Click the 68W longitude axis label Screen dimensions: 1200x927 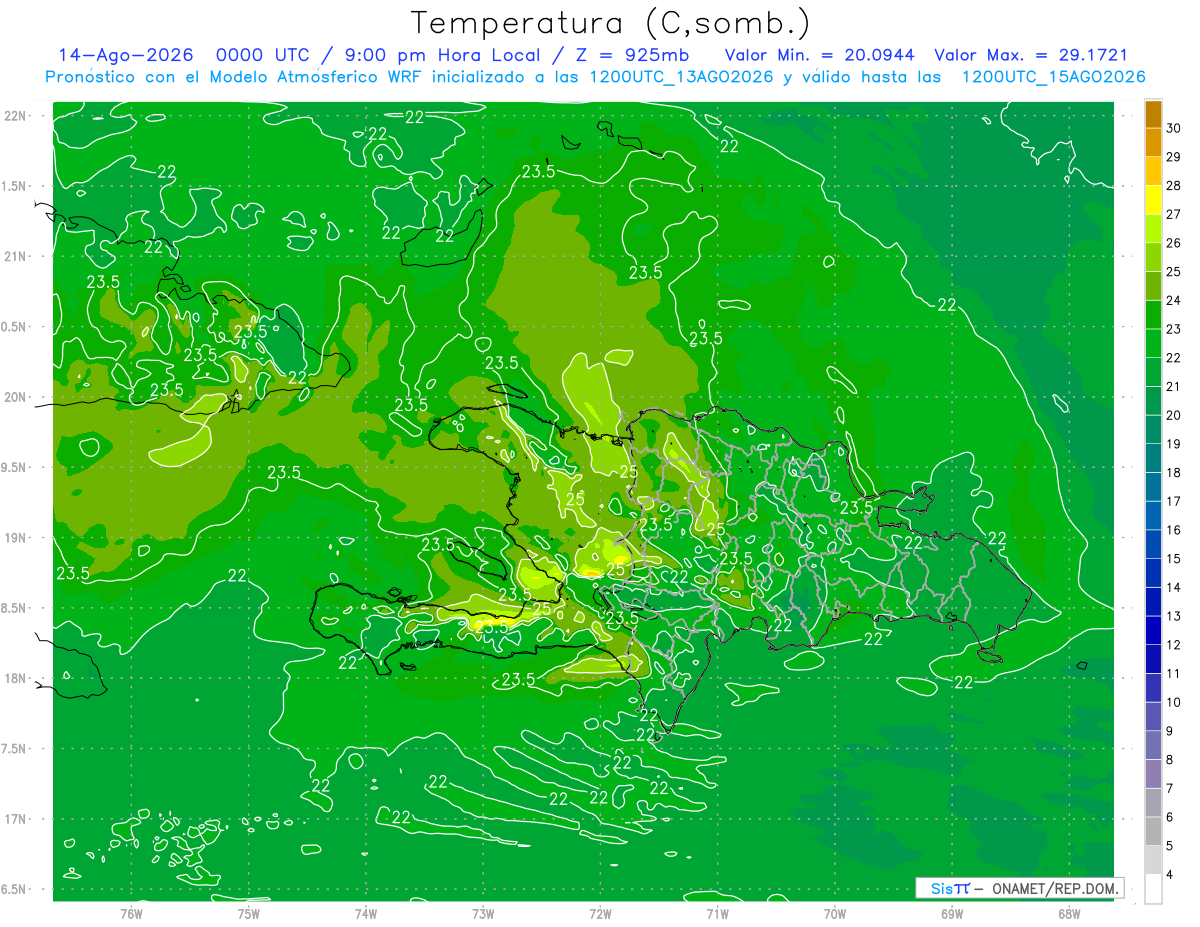tap(1069, 914)
